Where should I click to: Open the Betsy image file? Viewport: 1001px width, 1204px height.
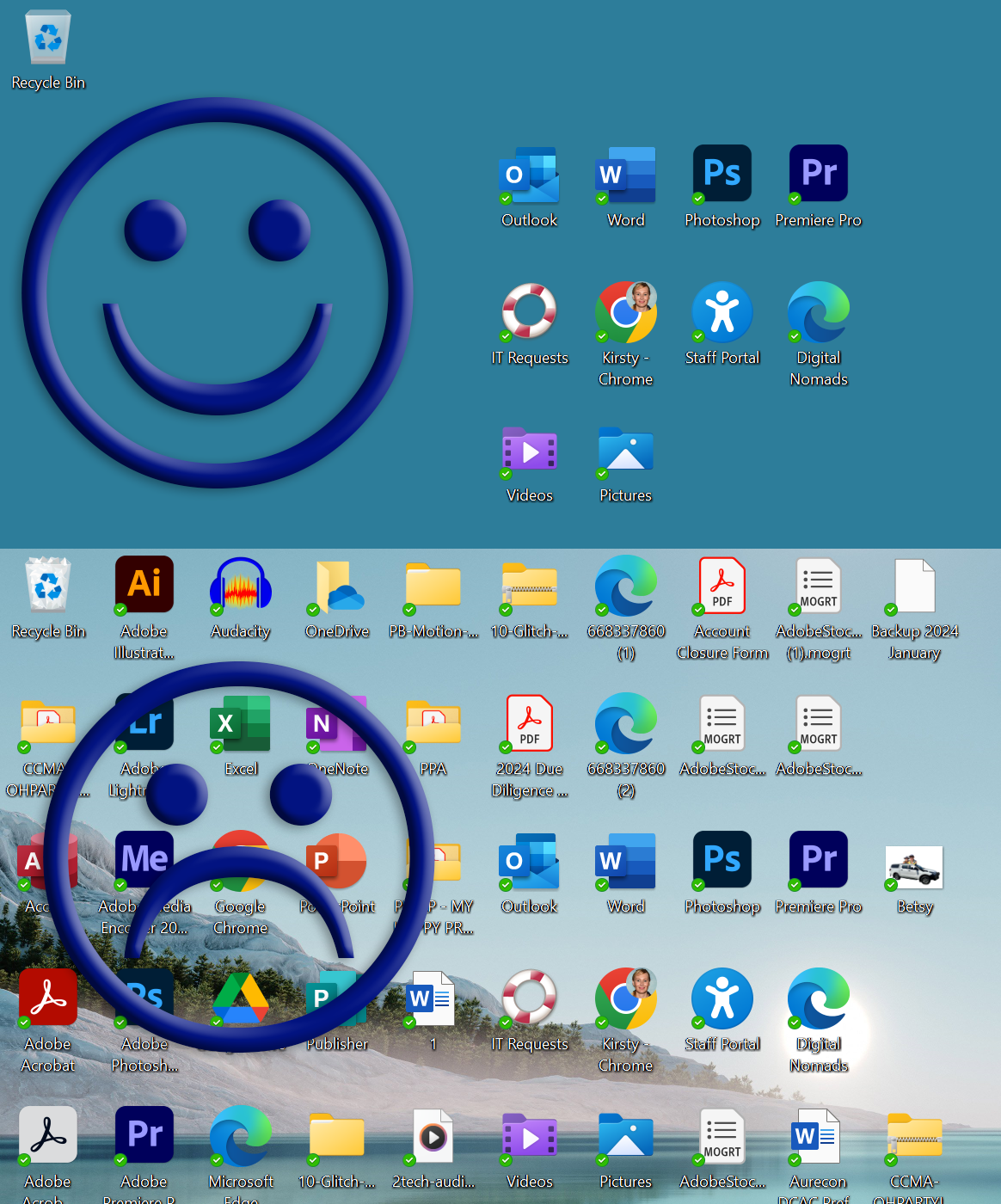pos(913,867)
